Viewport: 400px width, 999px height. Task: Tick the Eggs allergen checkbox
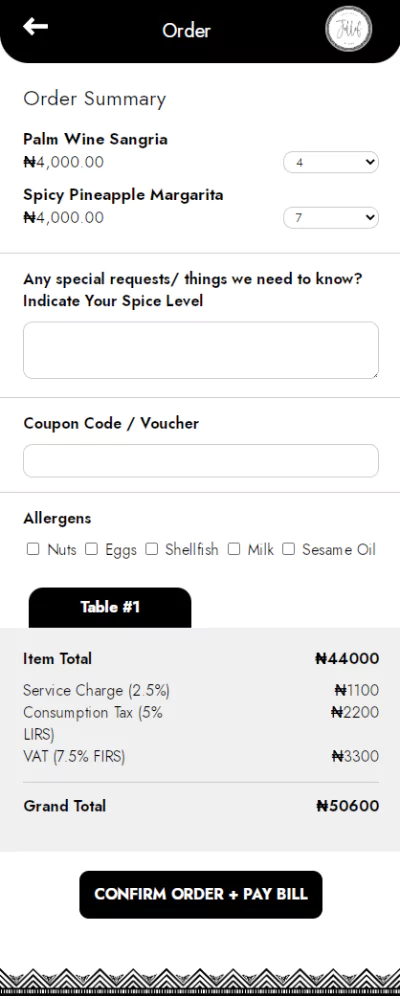pyautogui.click(x=92, y=549)
